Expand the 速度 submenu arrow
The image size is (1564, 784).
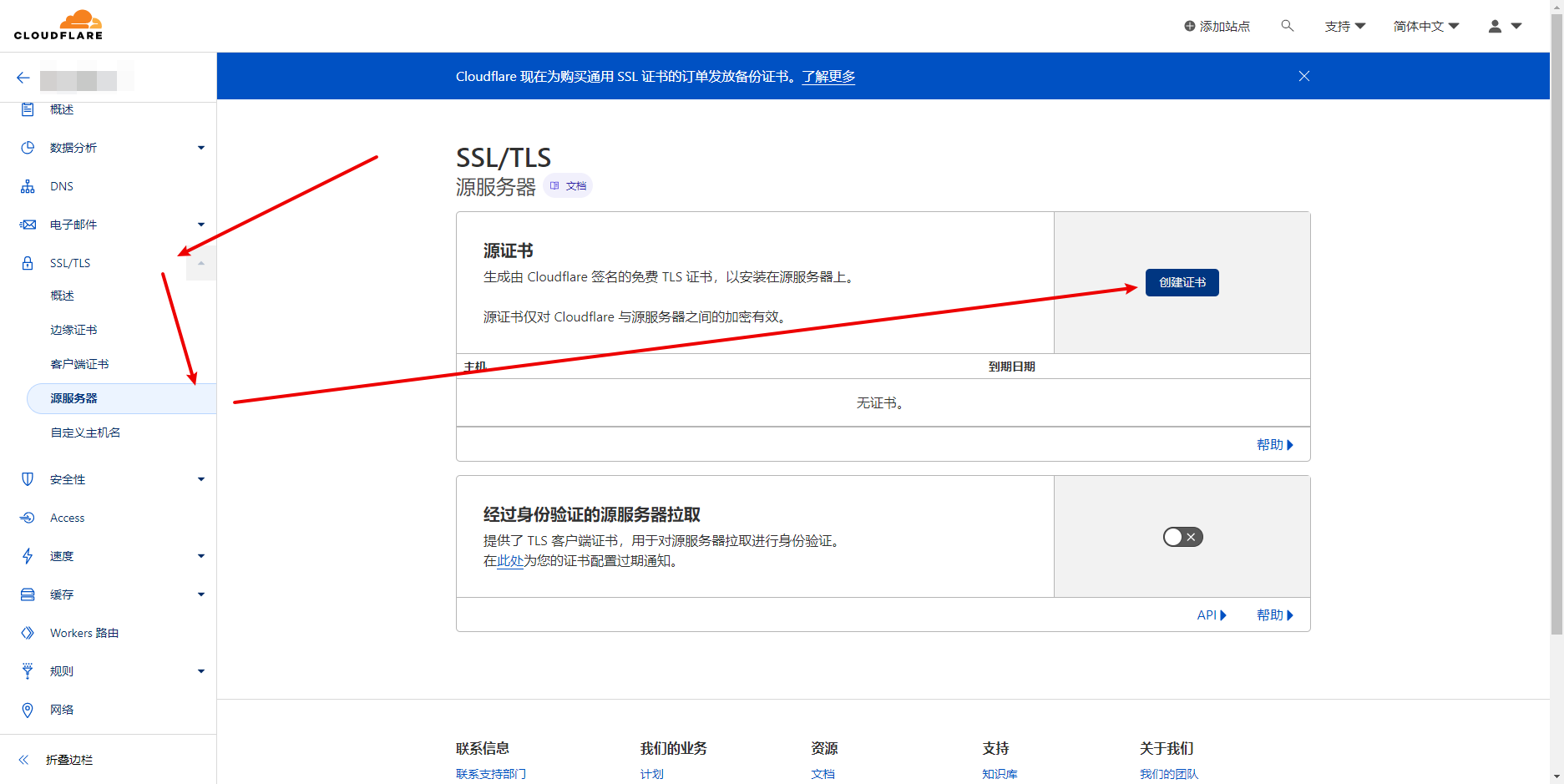coord(201,556)
